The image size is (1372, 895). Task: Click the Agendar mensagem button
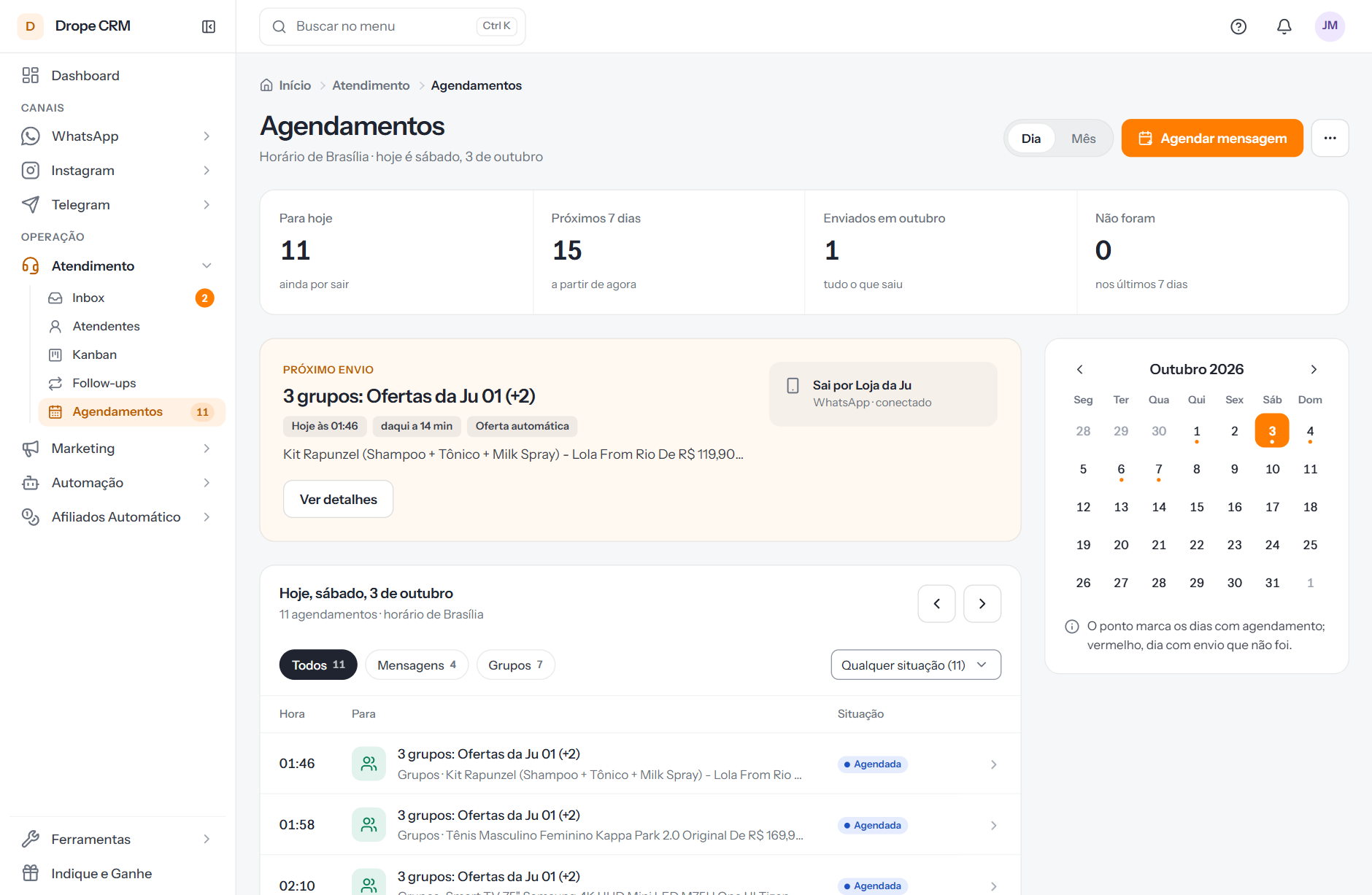pos(1211,138)
